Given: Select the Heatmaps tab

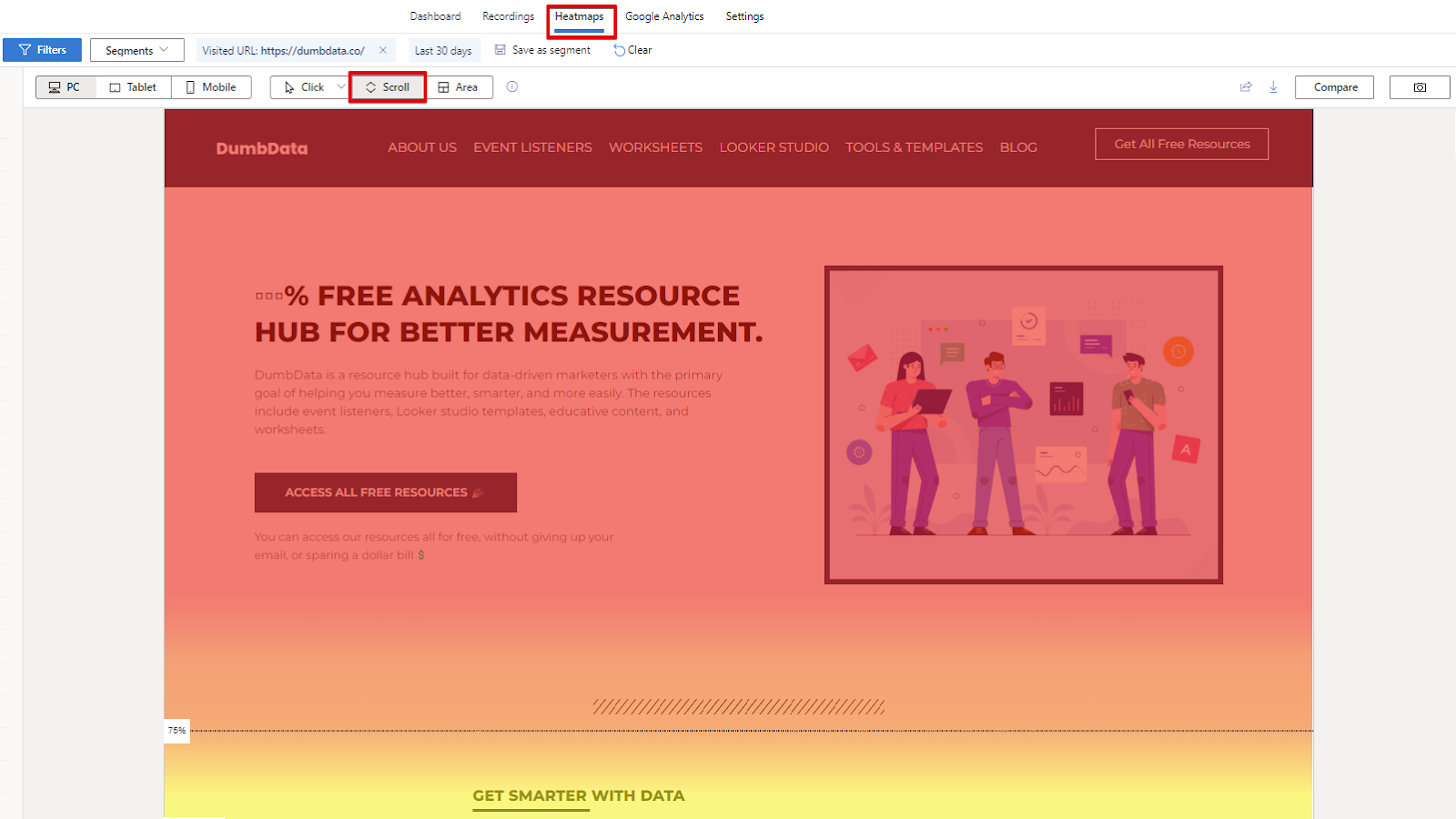Looking at the screenshot, I should pos(579,16).
